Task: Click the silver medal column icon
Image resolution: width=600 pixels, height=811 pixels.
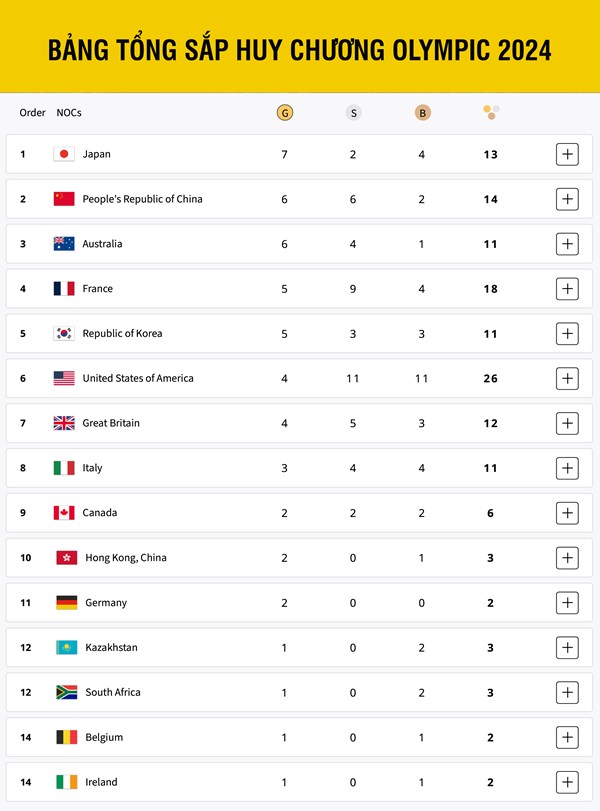Action: (x=353, y=113)
